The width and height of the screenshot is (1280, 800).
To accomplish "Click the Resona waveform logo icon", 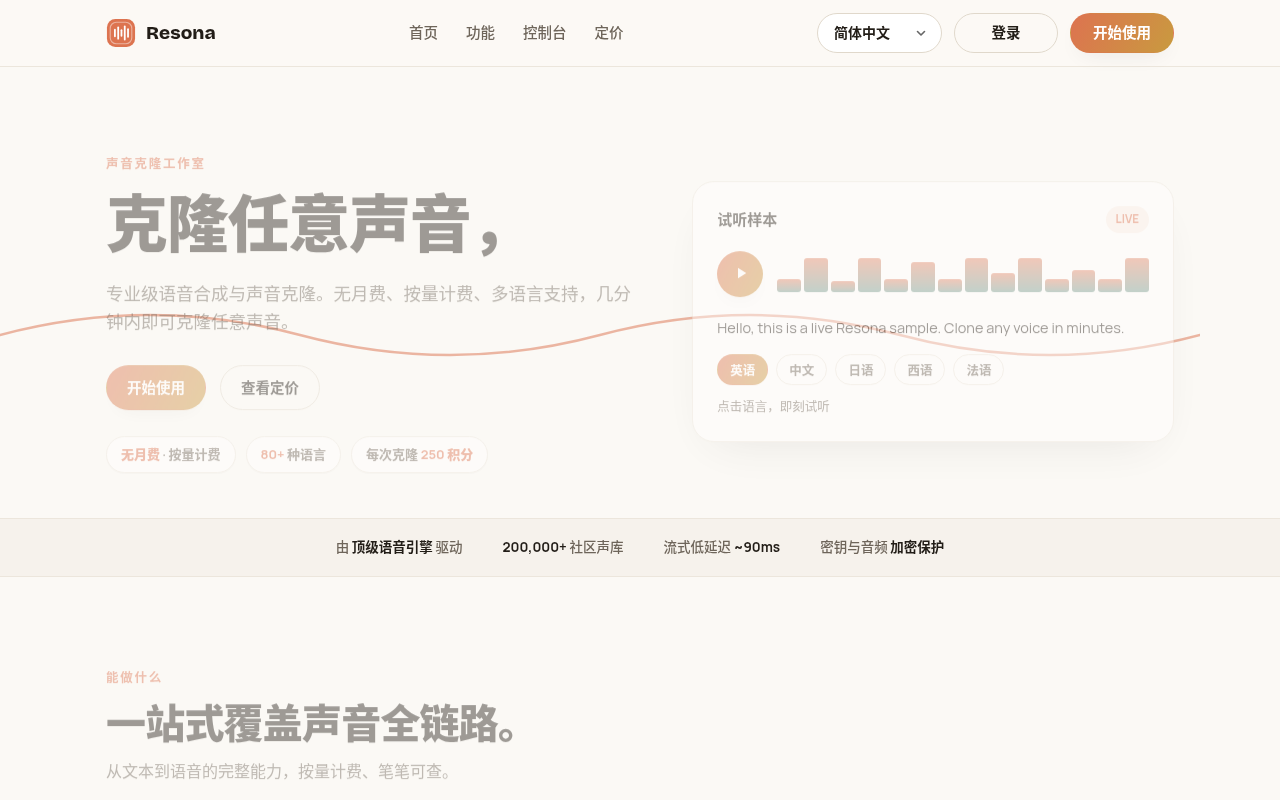I will (x=121, y=33).
